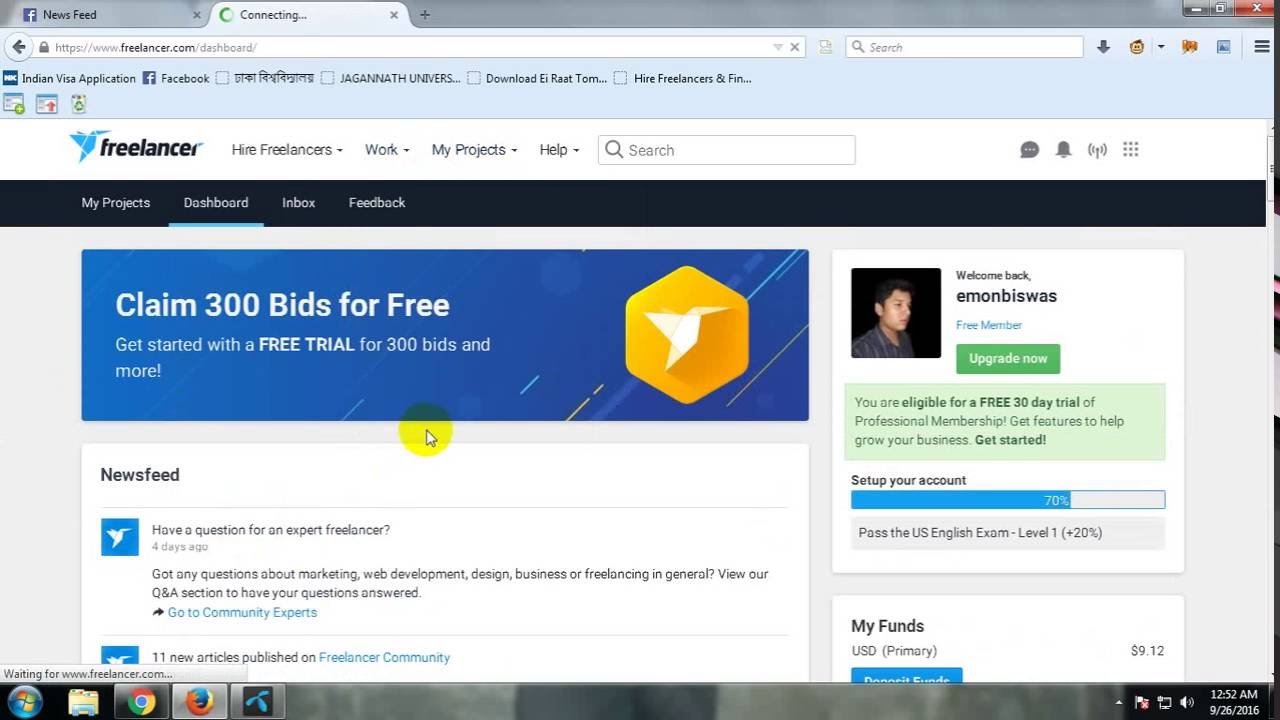1280x720 pixels.
Task: Open the Hire Freelancers & Fin... bookmark
Action: [x=683, y=78]
